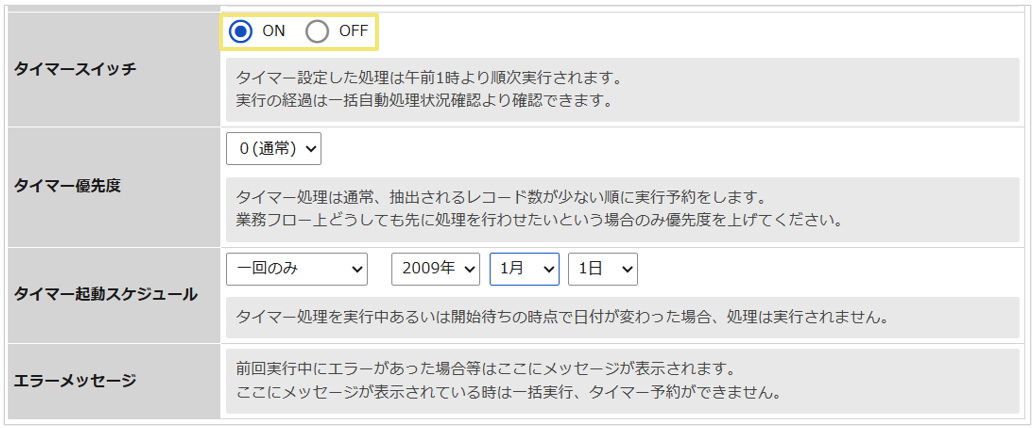
Task: Click the note 実行の経過は一括自動処理状況確認より確認できます
Action: [x=425, y=102]
